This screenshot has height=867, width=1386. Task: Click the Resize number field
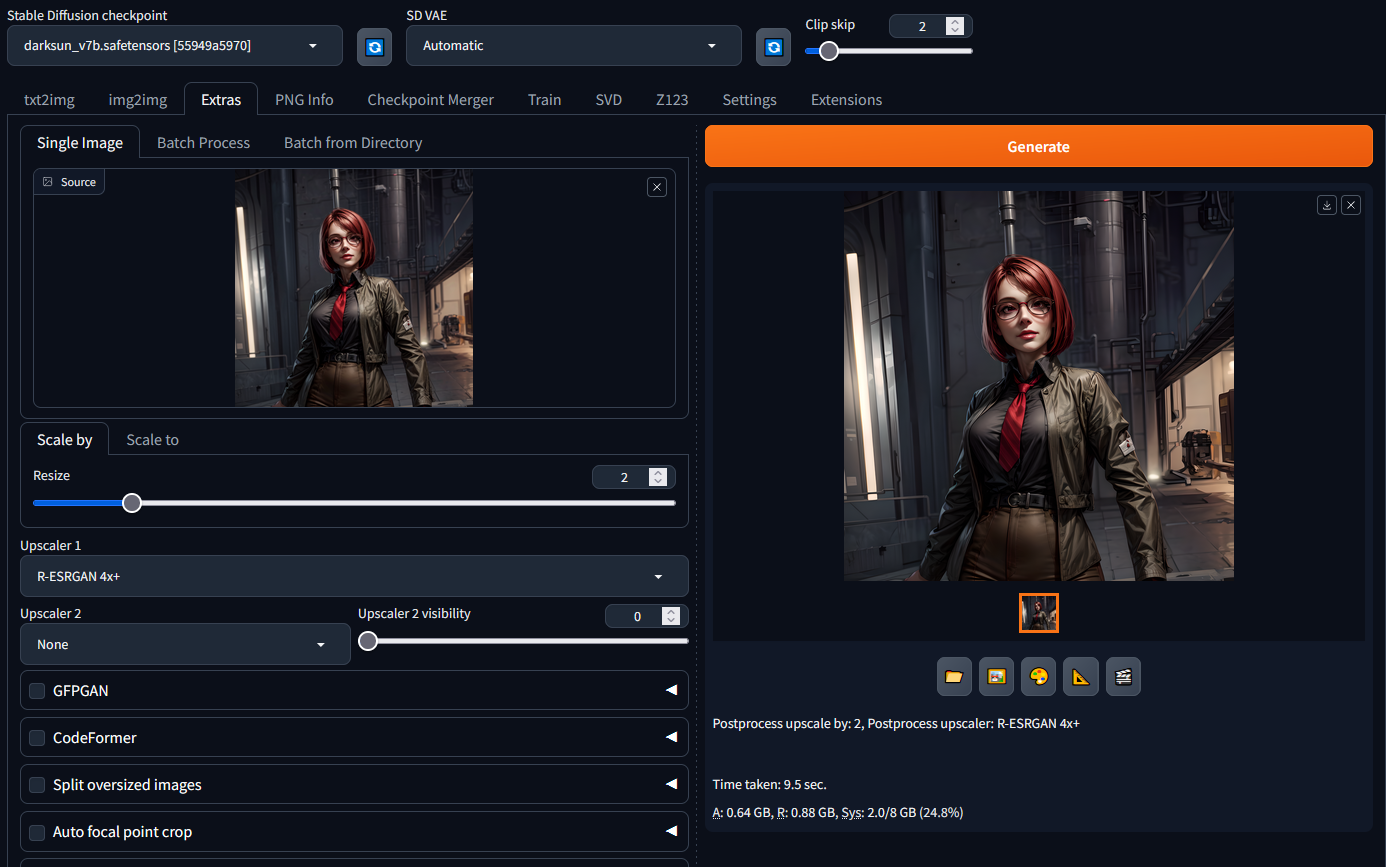coord(624,477)
